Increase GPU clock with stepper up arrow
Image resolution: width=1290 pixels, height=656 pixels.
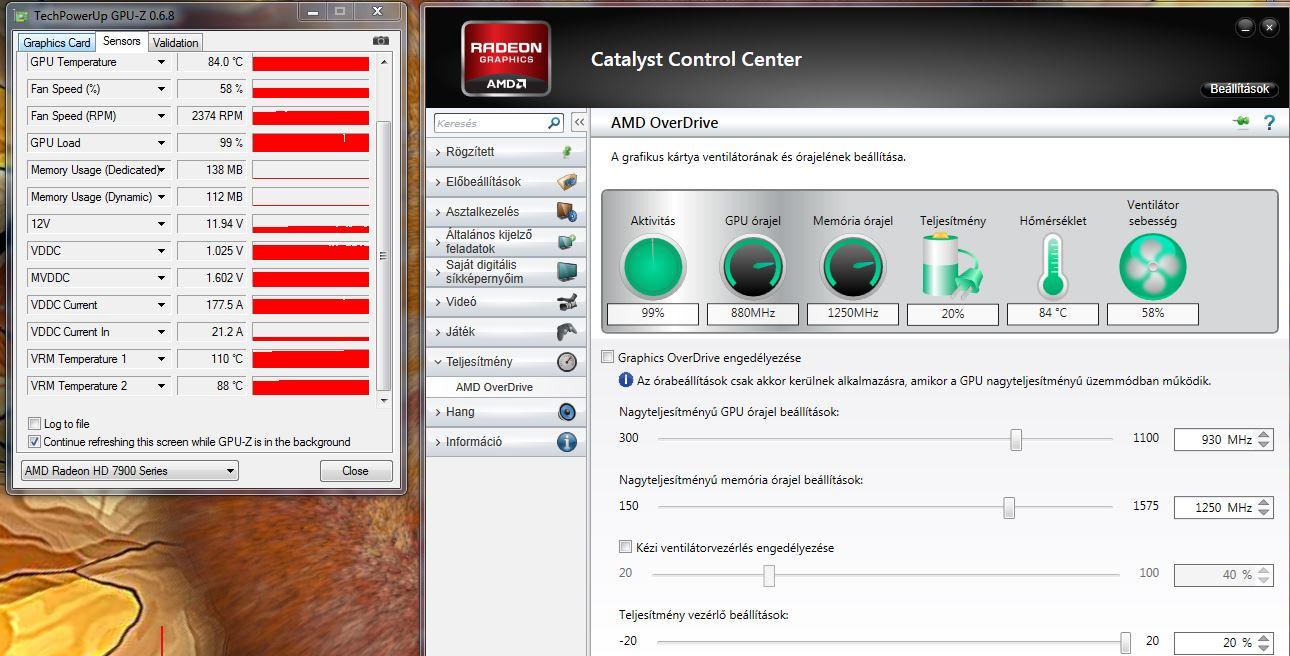click(x=1265, y=434)
